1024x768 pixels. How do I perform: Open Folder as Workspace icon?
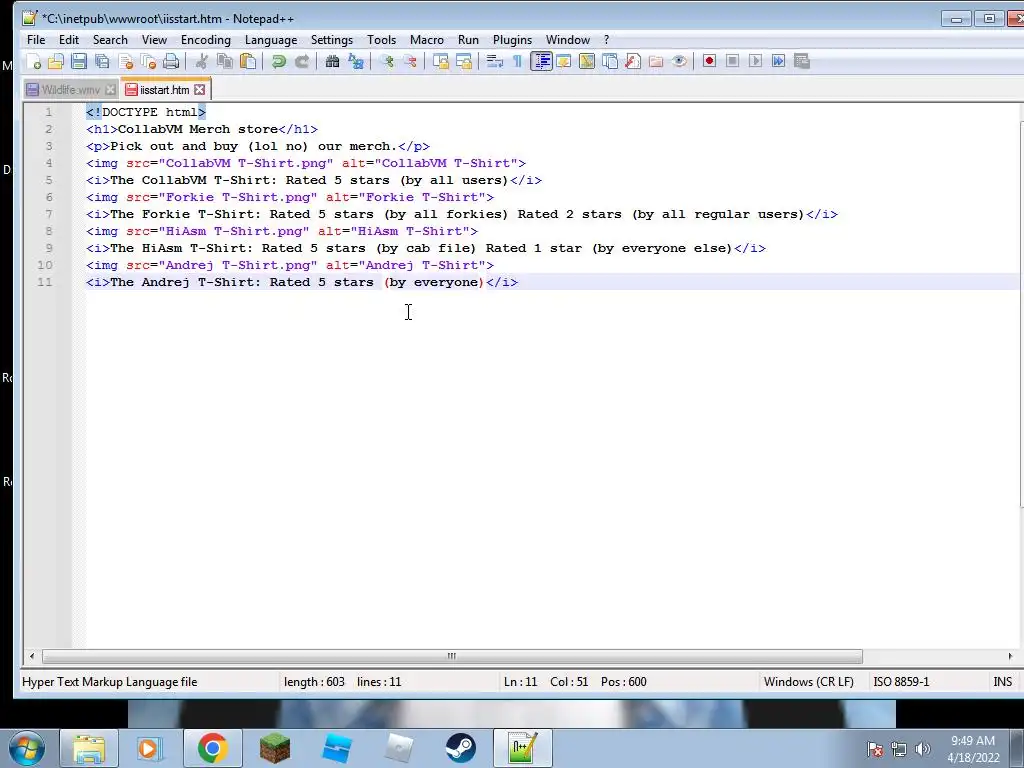(x=656, y=61)
